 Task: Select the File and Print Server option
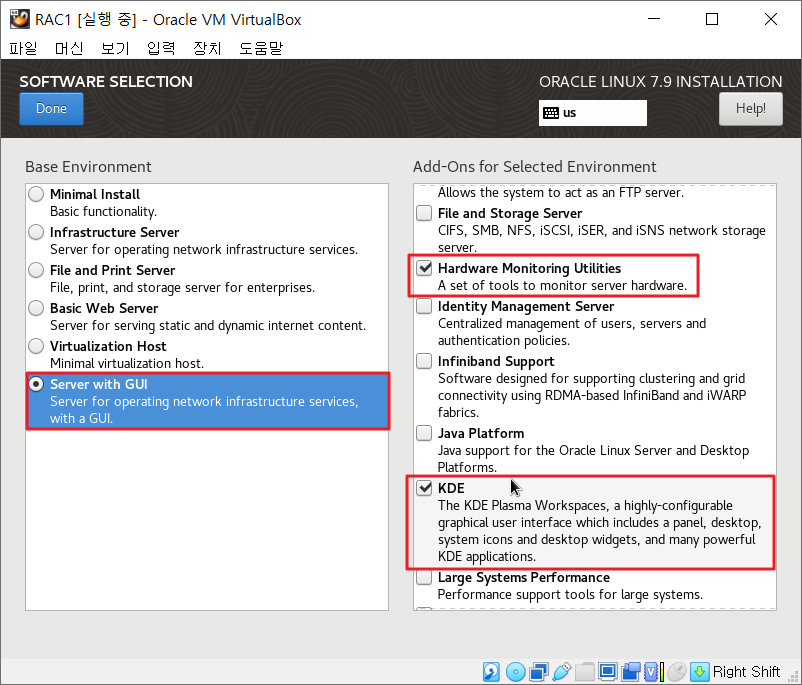(x=36, y=270)
